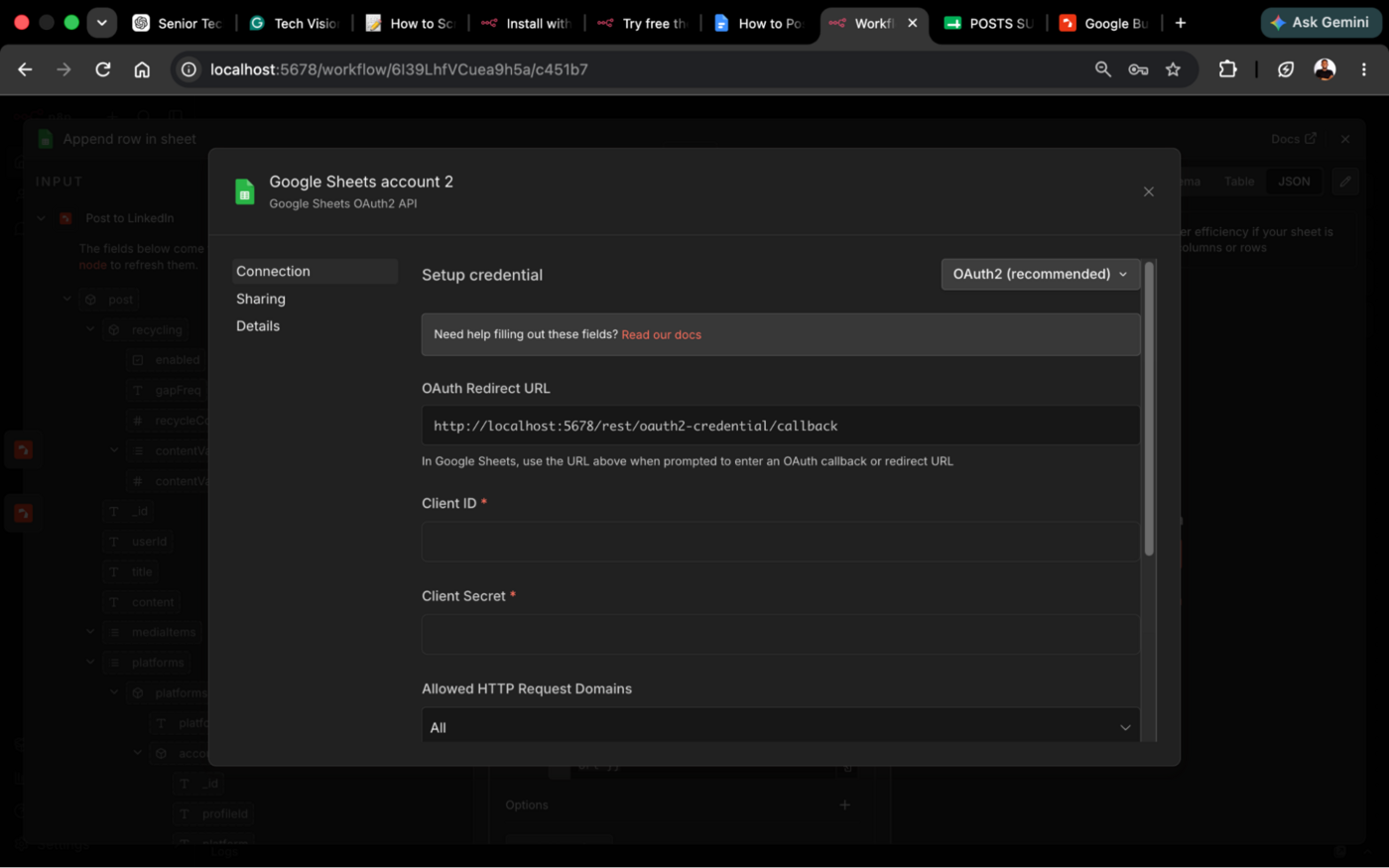Switch to the Tech Vision browser tab
1389x868 pixels.
[294, 23]
